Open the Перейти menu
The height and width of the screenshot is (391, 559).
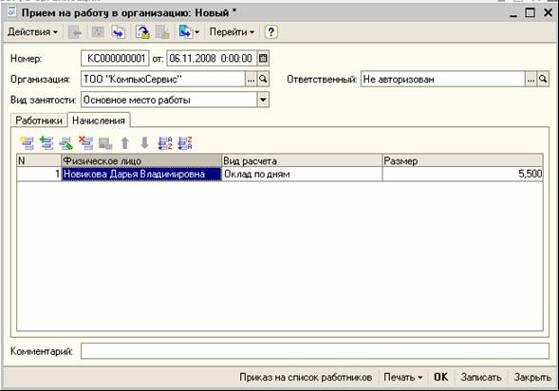pos(232,32)
